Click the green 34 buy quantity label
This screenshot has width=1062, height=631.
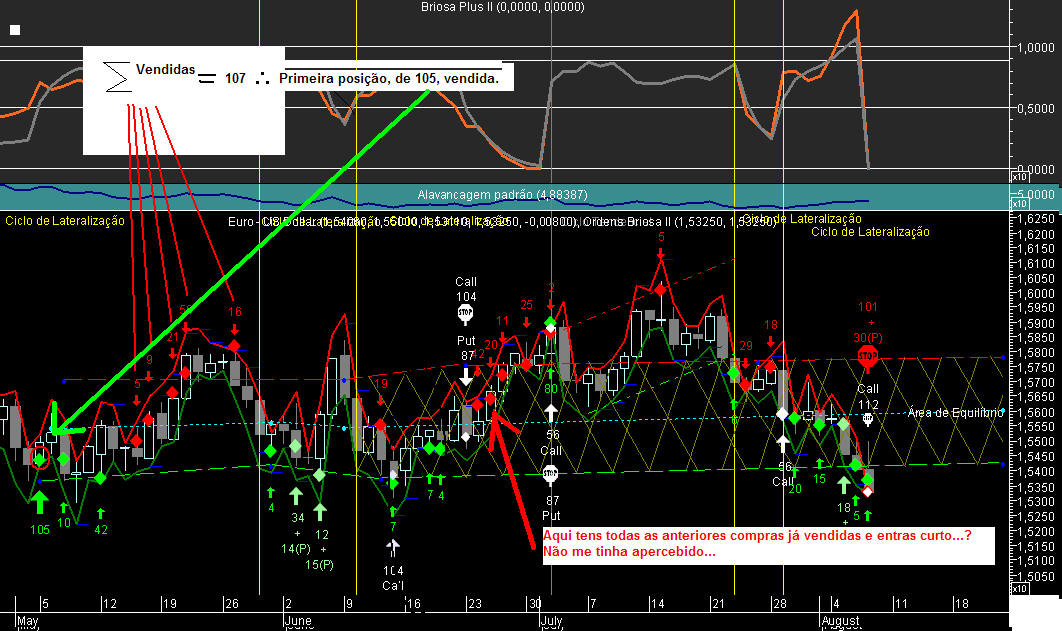[x=298, y=517]
